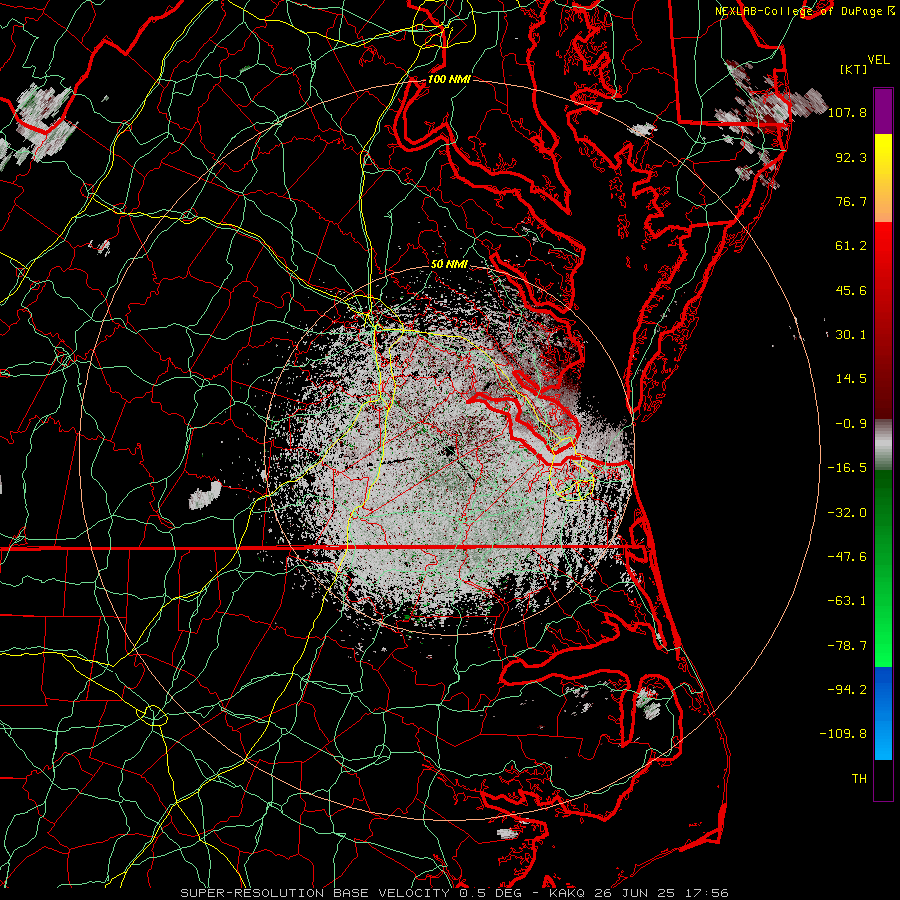Pick the black TH segment of color bar
The width and height of the screenshot is (900, 900).
click(x=883, y=779)
